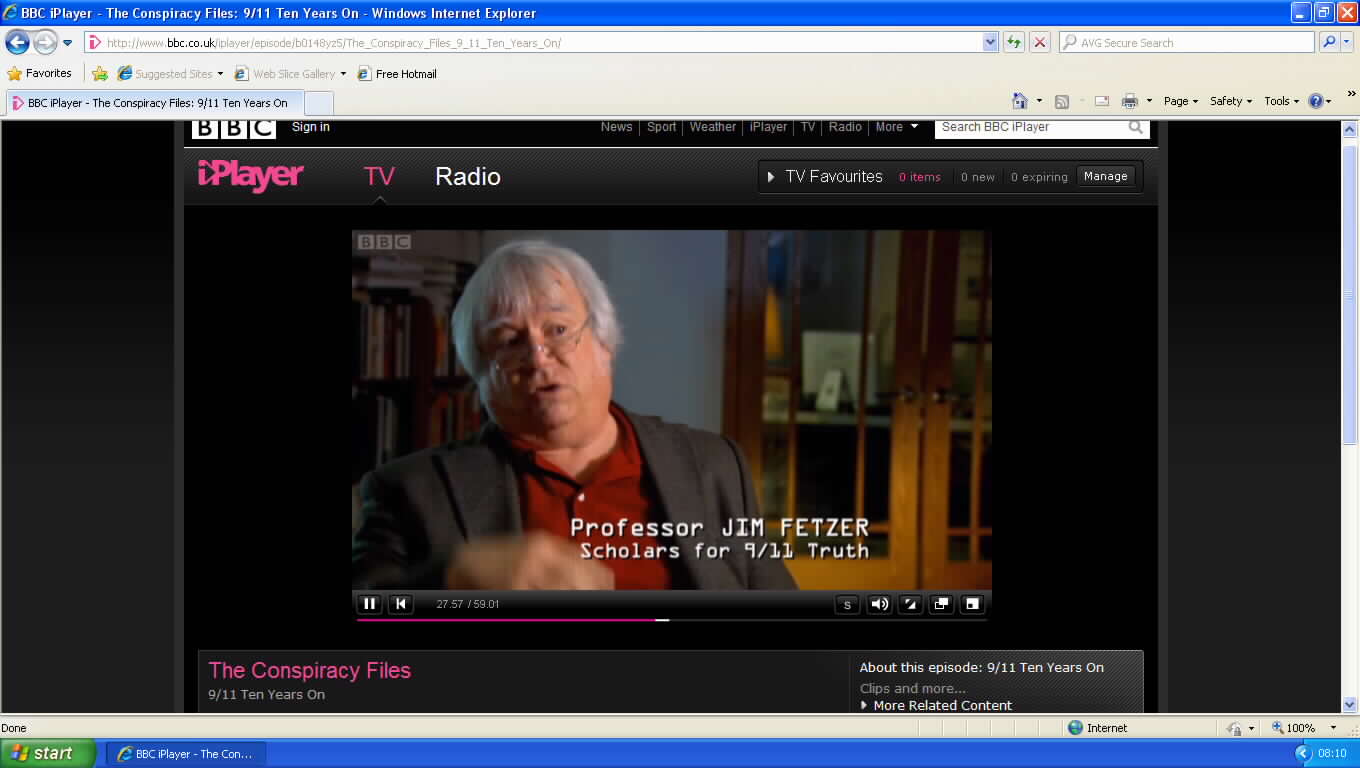The width and height of the screenshot is (1360, 768).
Task: Go back with the browser Back arrow
Action: [17, 42]
